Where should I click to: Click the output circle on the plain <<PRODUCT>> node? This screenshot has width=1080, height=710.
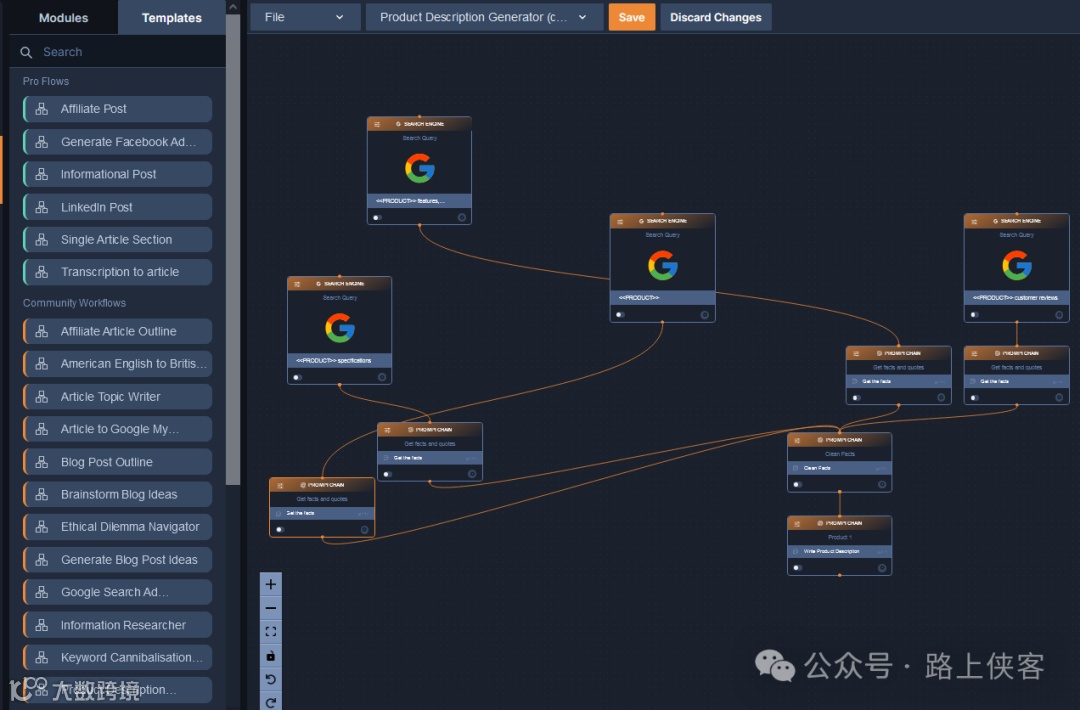click(705, 315)
